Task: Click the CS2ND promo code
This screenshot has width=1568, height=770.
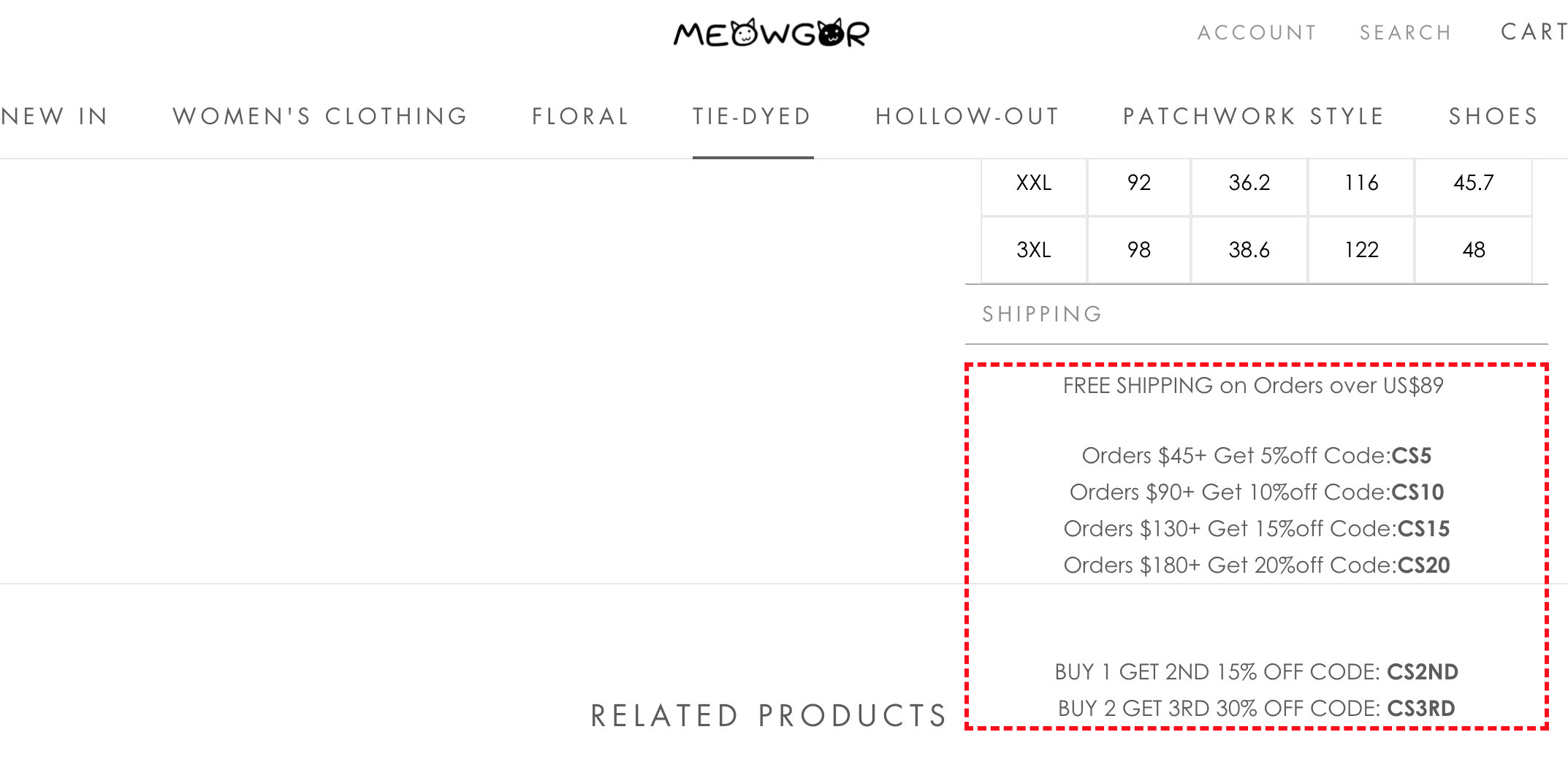Action: (x=1422, y=672)
